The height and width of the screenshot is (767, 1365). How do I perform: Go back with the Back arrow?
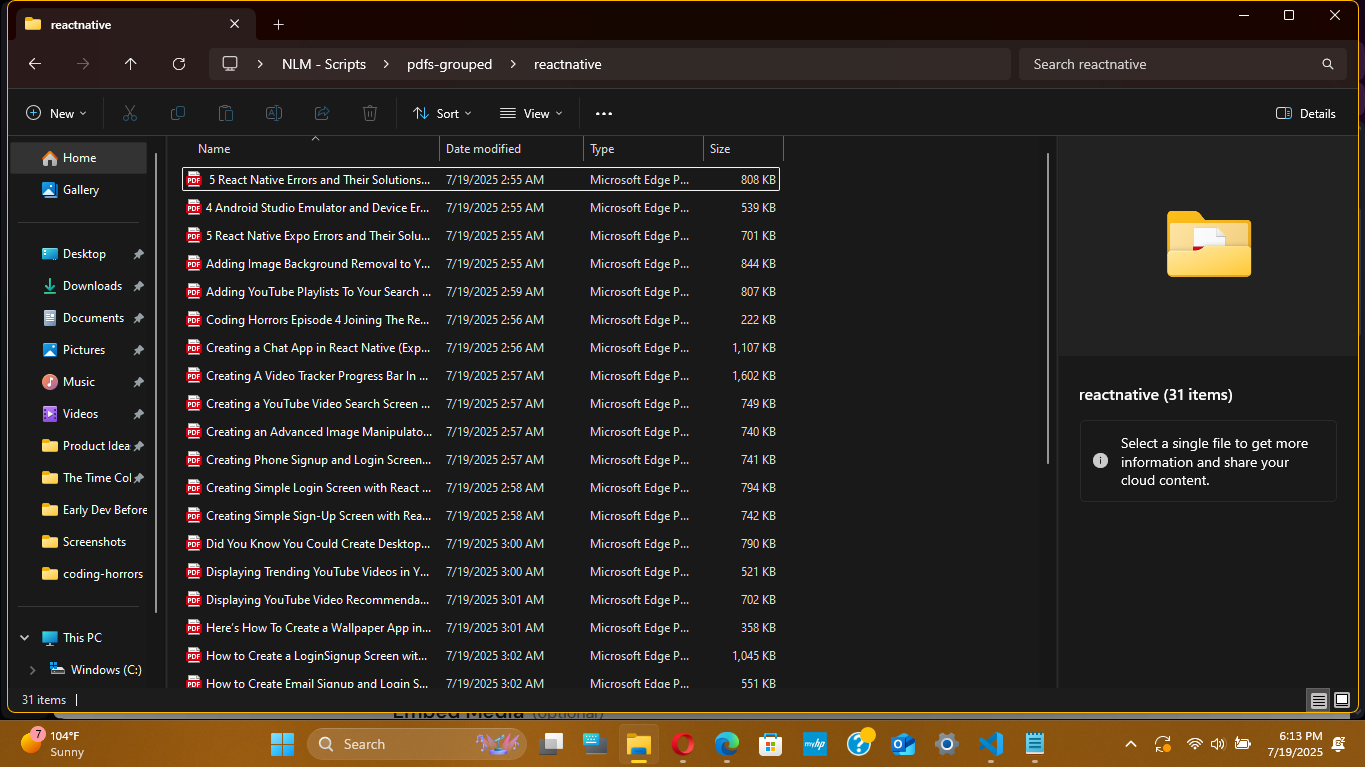[x=35, y=64]
